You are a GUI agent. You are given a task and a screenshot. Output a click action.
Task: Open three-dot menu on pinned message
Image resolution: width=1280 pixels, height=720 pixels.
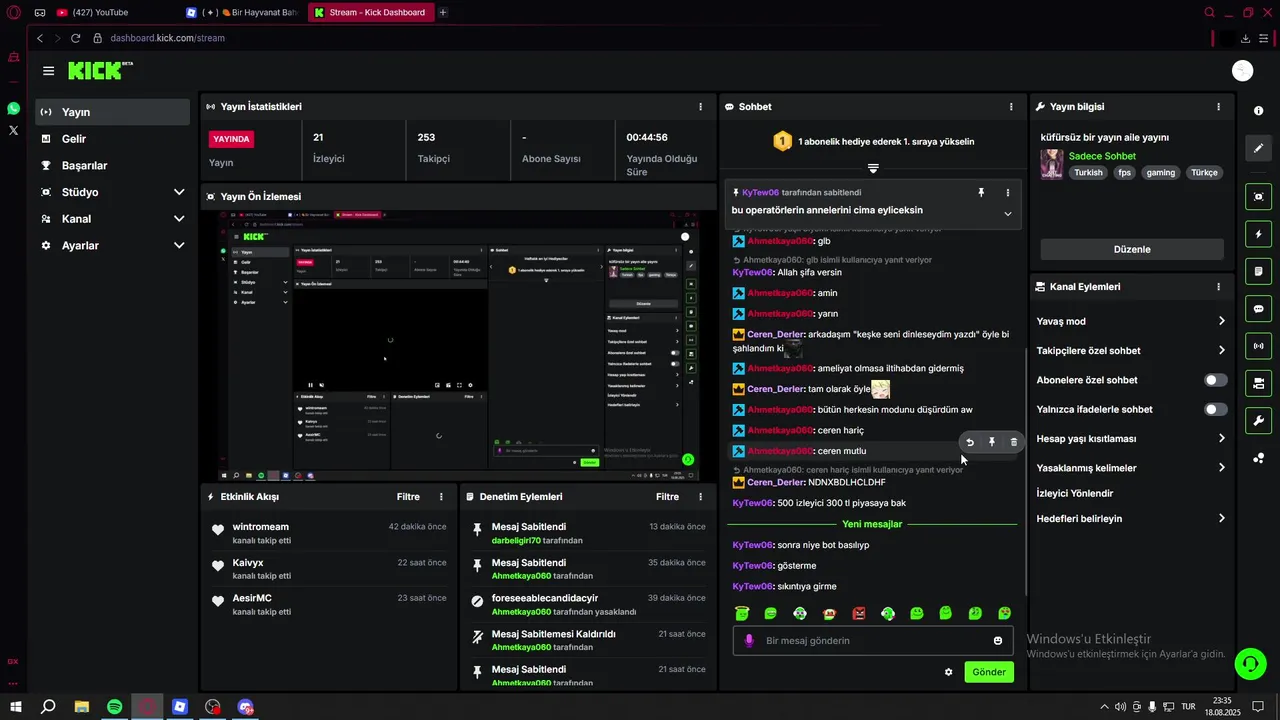[1007, 192]
